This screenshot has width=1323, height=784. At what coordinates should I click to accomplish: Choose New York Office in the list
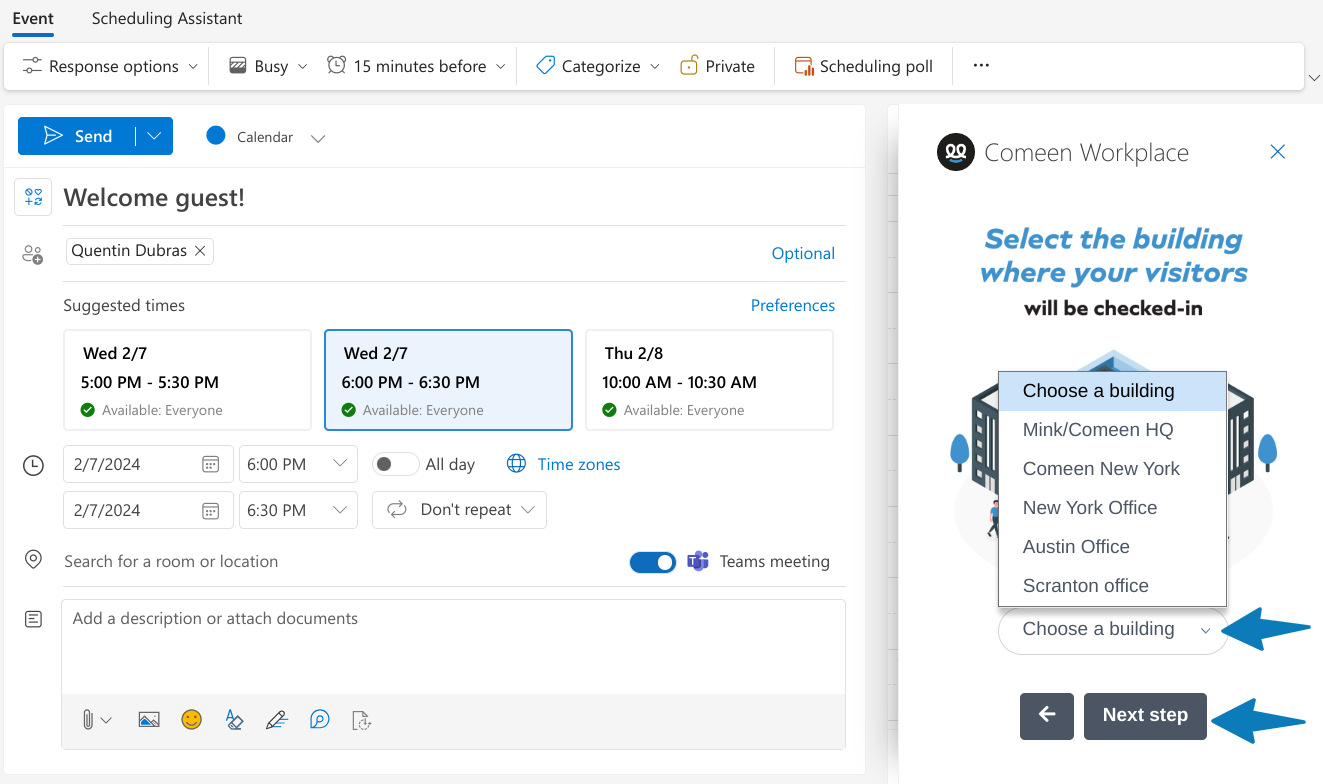pos(1113,508)
